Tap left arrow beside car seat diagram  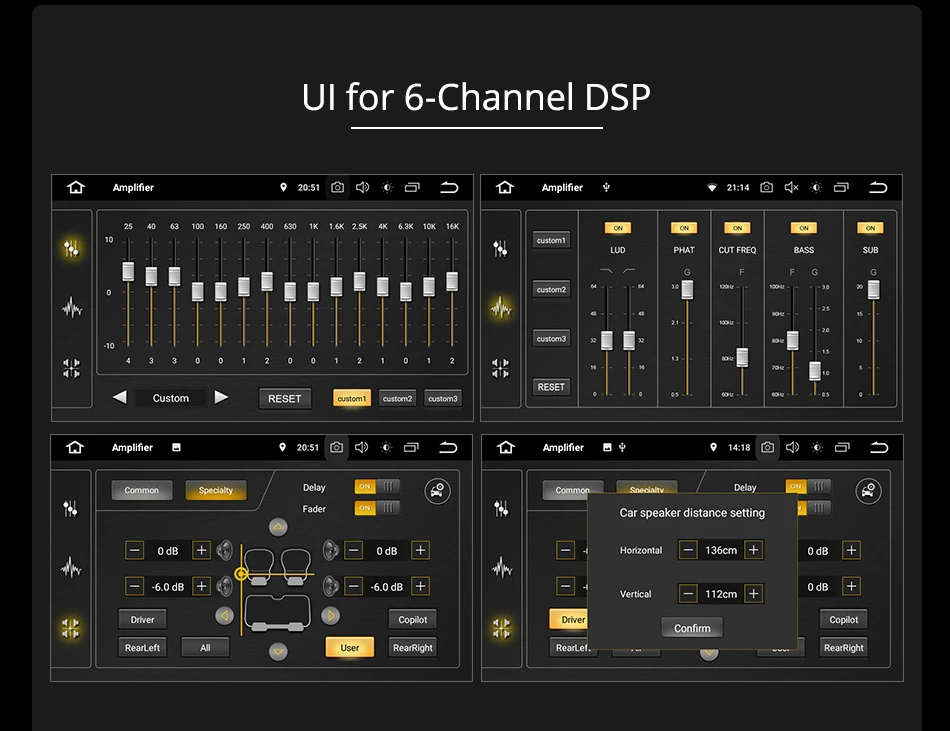pos(224,616)
